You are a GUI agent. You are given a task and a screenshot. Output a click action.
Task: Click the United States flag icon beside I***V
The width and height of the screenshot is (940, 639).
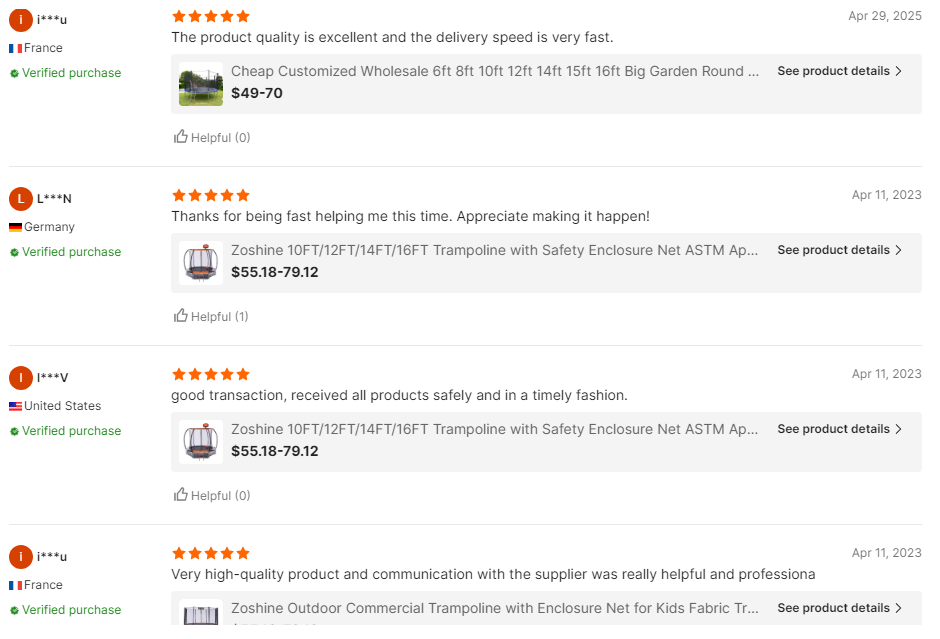tap(15, 405)
